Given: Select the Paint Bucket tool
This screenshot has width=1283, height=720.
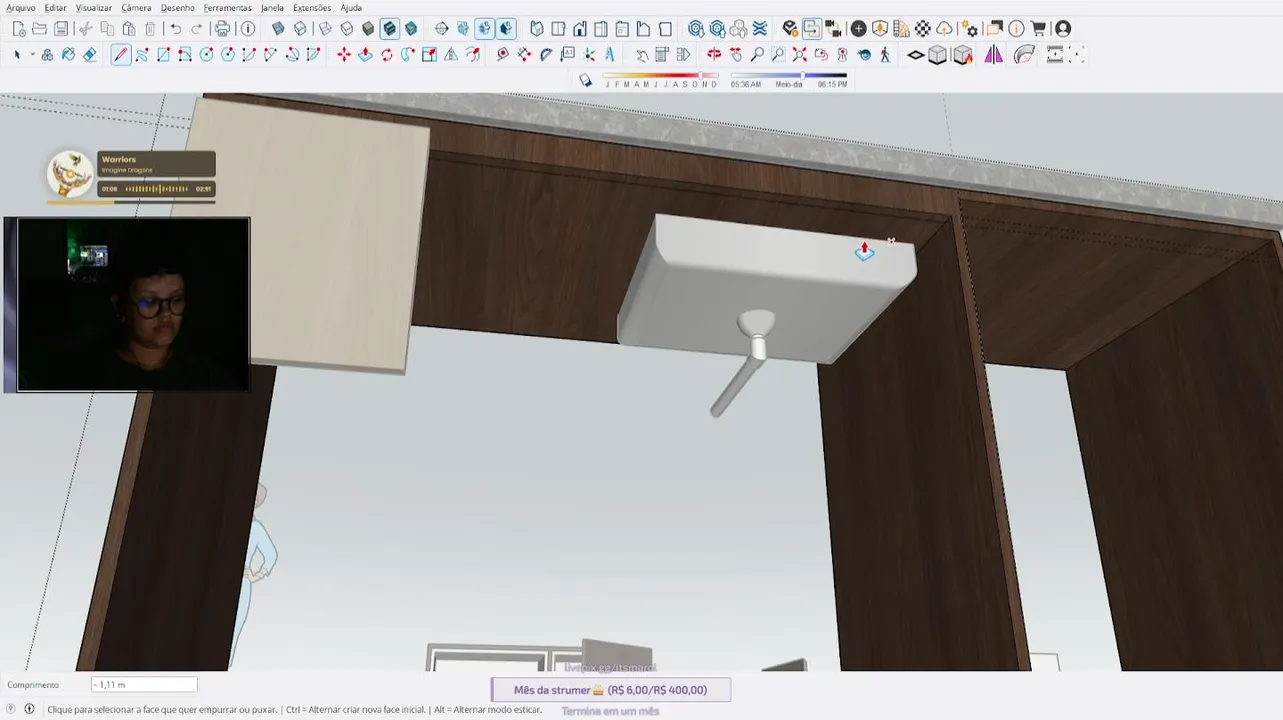Looking at the screenshot, I should (x=68, y=55).
